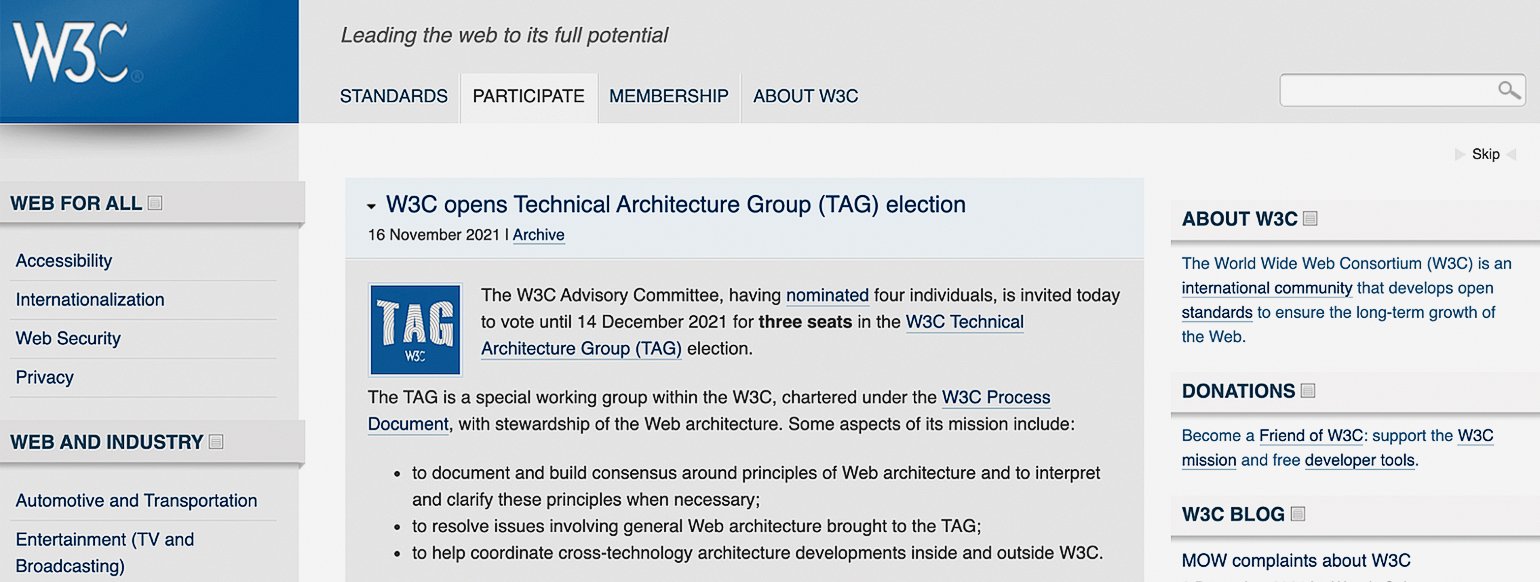Click the left Skip arrow icon

1460,154
